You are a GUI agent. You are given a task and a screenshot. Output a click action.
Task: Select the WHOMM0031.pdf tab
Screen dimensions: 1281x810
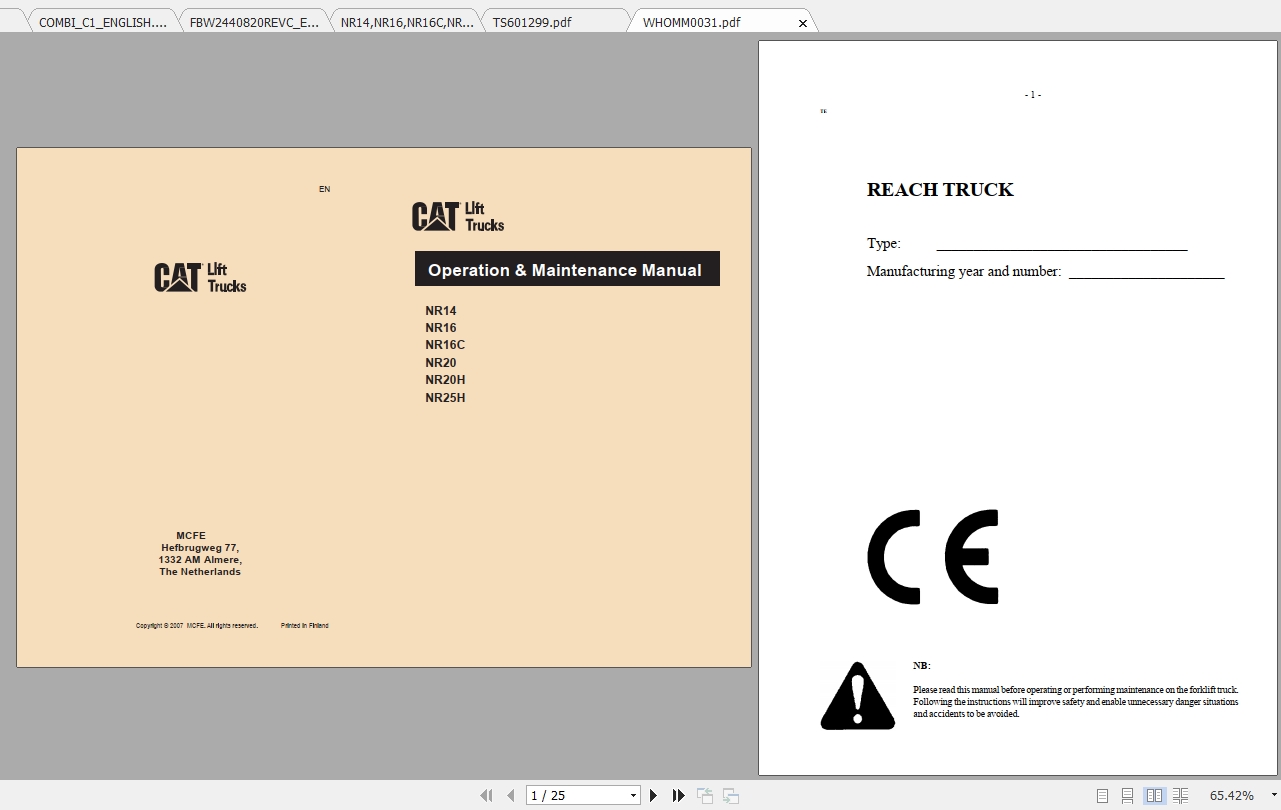[x=692, y=22]
